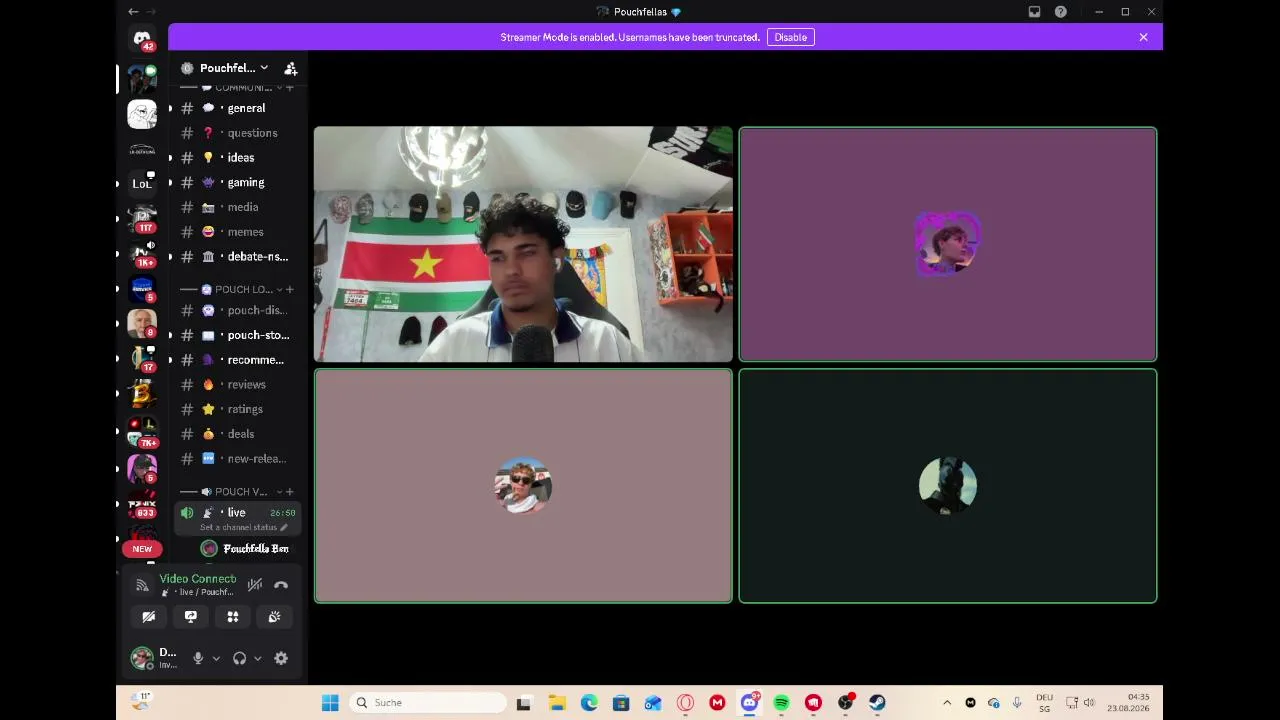Screen dimensions: 1280x720
Task: Add a channel to the POUCH LO... category
Action: 290,289
